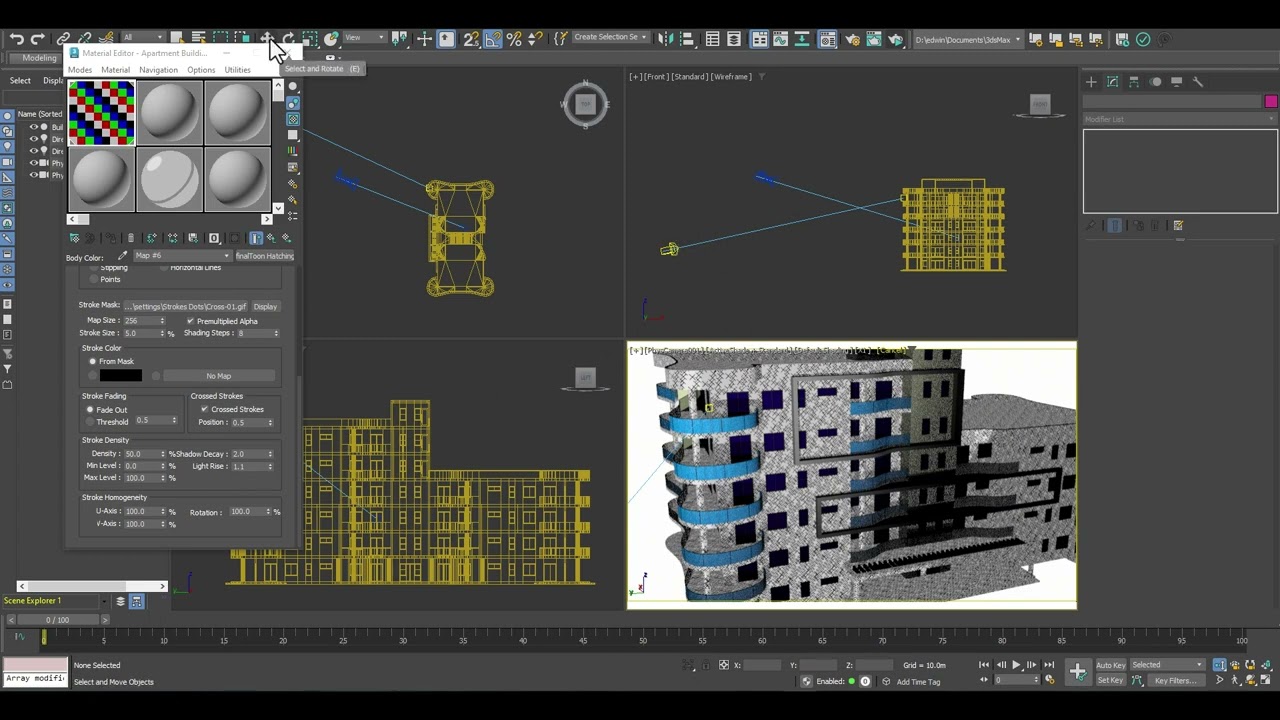Open the Utilities wrench icon
Image resolution: width=1280 pixels, height=720 pixels.
click(x=1198, y=82)
